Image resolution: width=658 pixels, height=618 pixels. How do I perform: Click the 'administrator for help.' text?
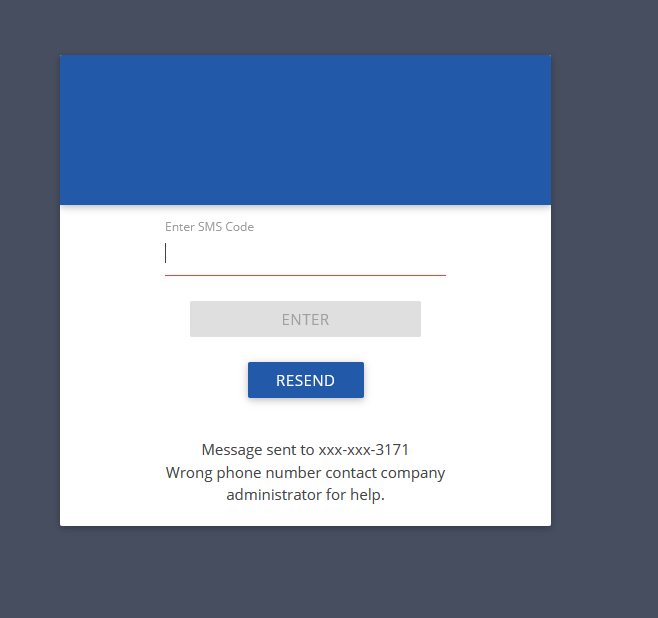coord(305,495)
